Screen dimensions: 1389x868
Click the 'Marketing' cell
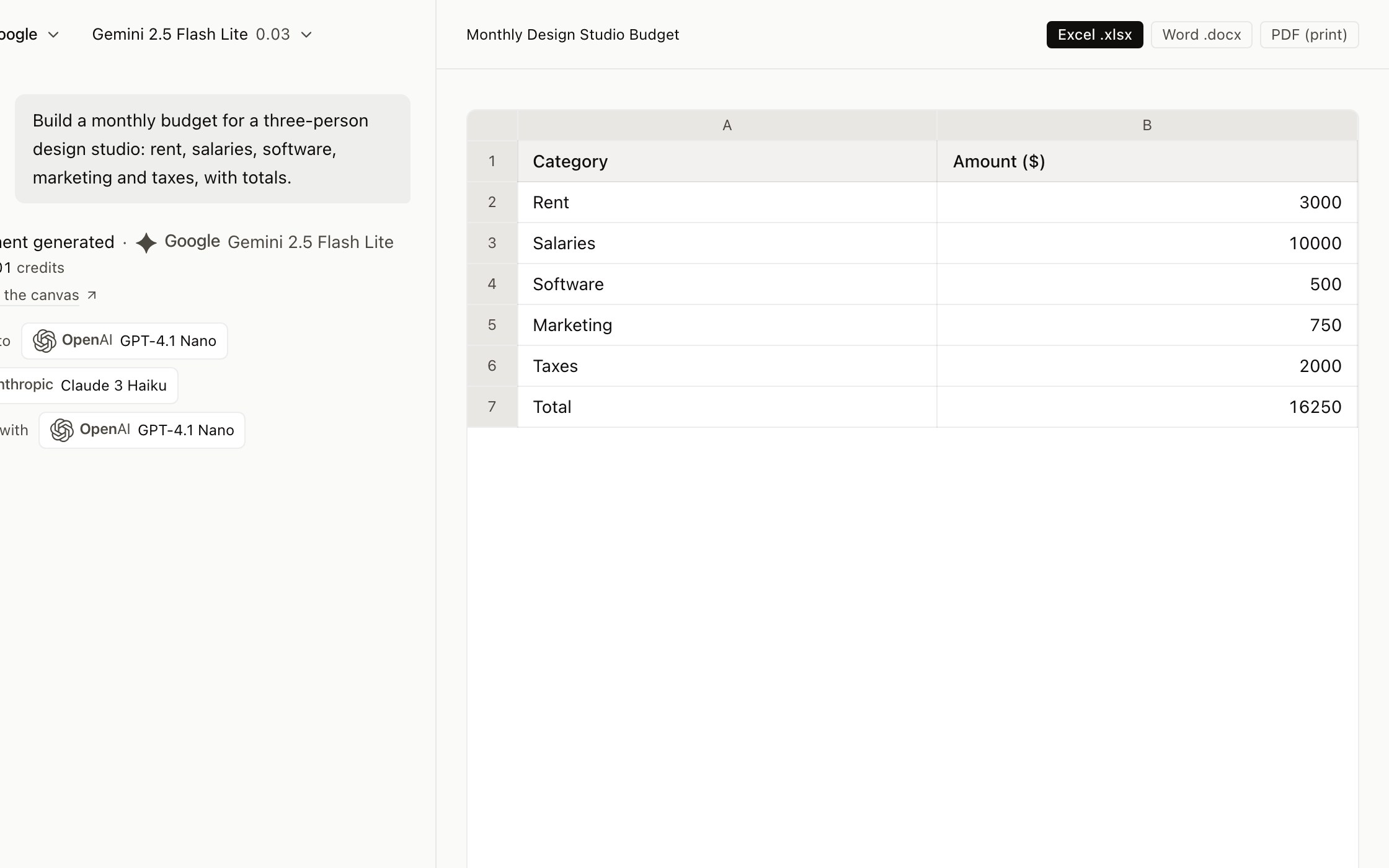[727, 325]
